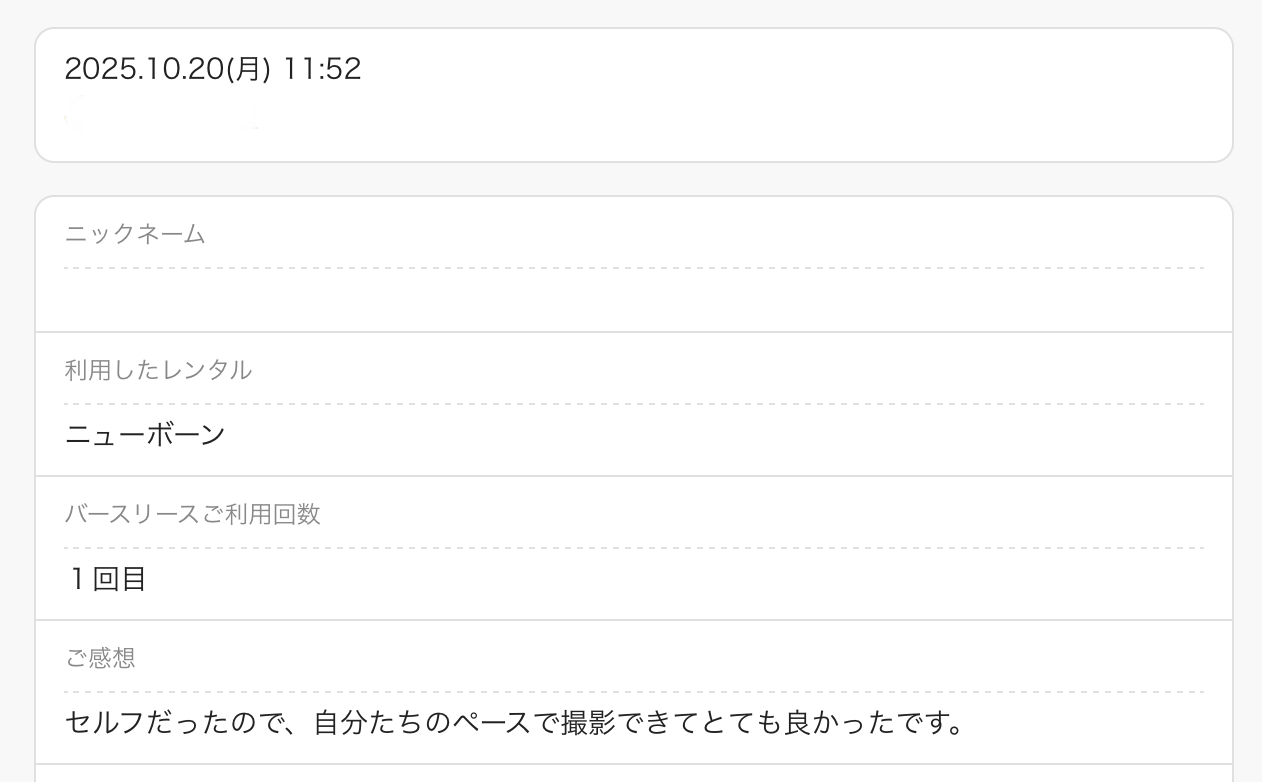Select the ニックネーム label
The image size is (1262, 782).
tap(135, 235)
